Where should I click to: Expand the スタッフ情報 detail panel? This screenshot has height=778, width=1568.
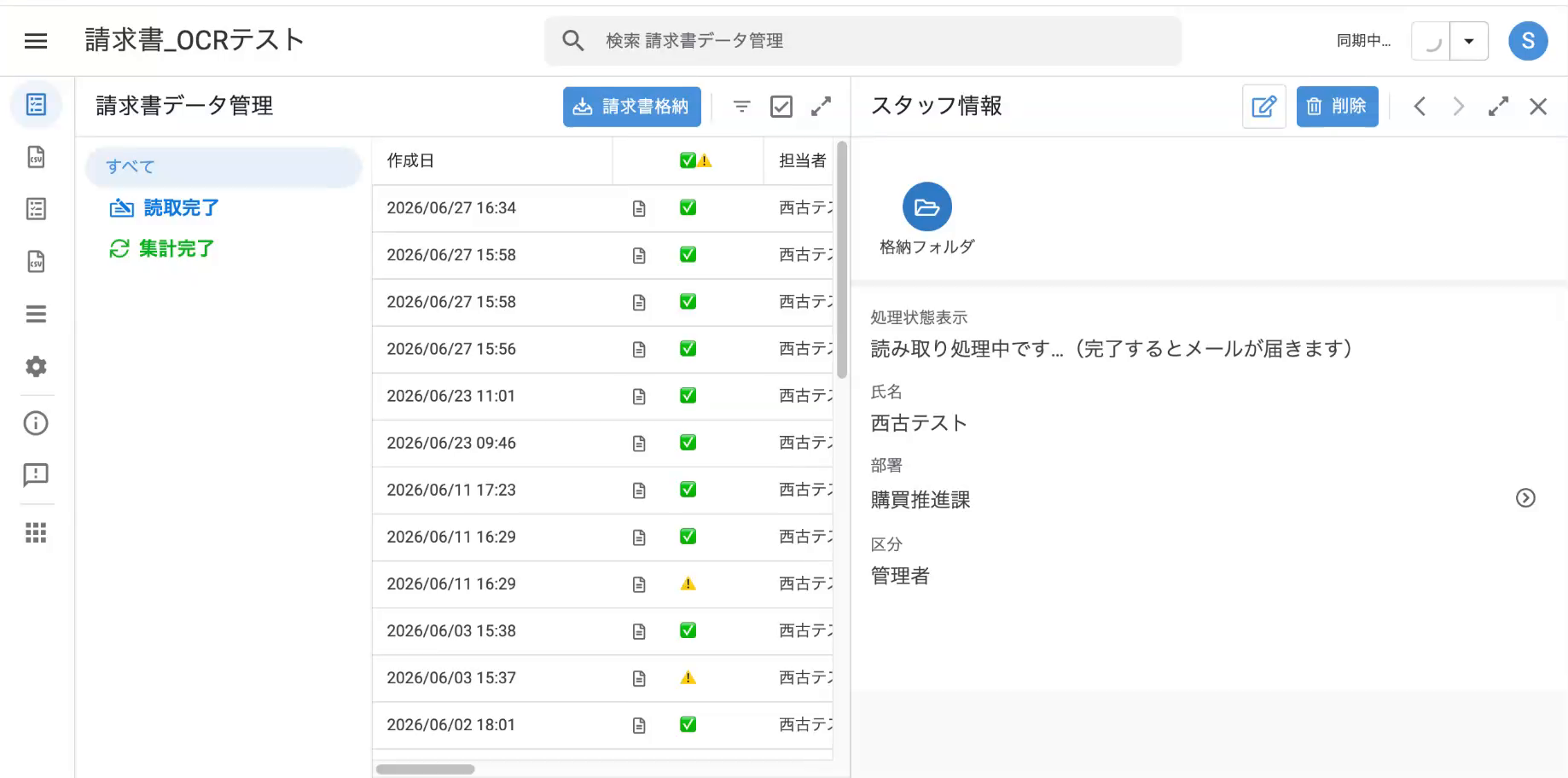tap(1498, 107)
